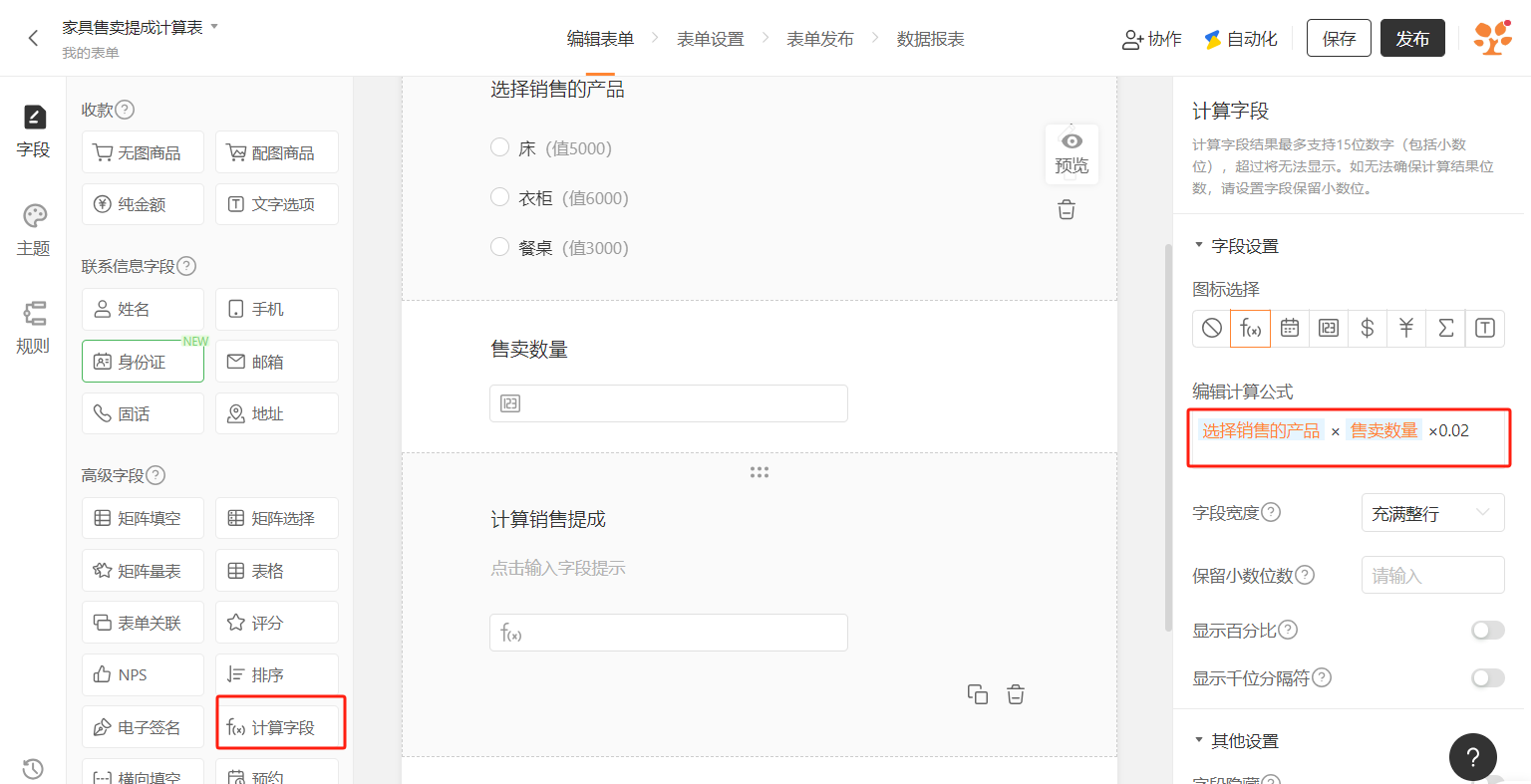
Task: Add a 地址 field
Action: click(x=277, y=413)
